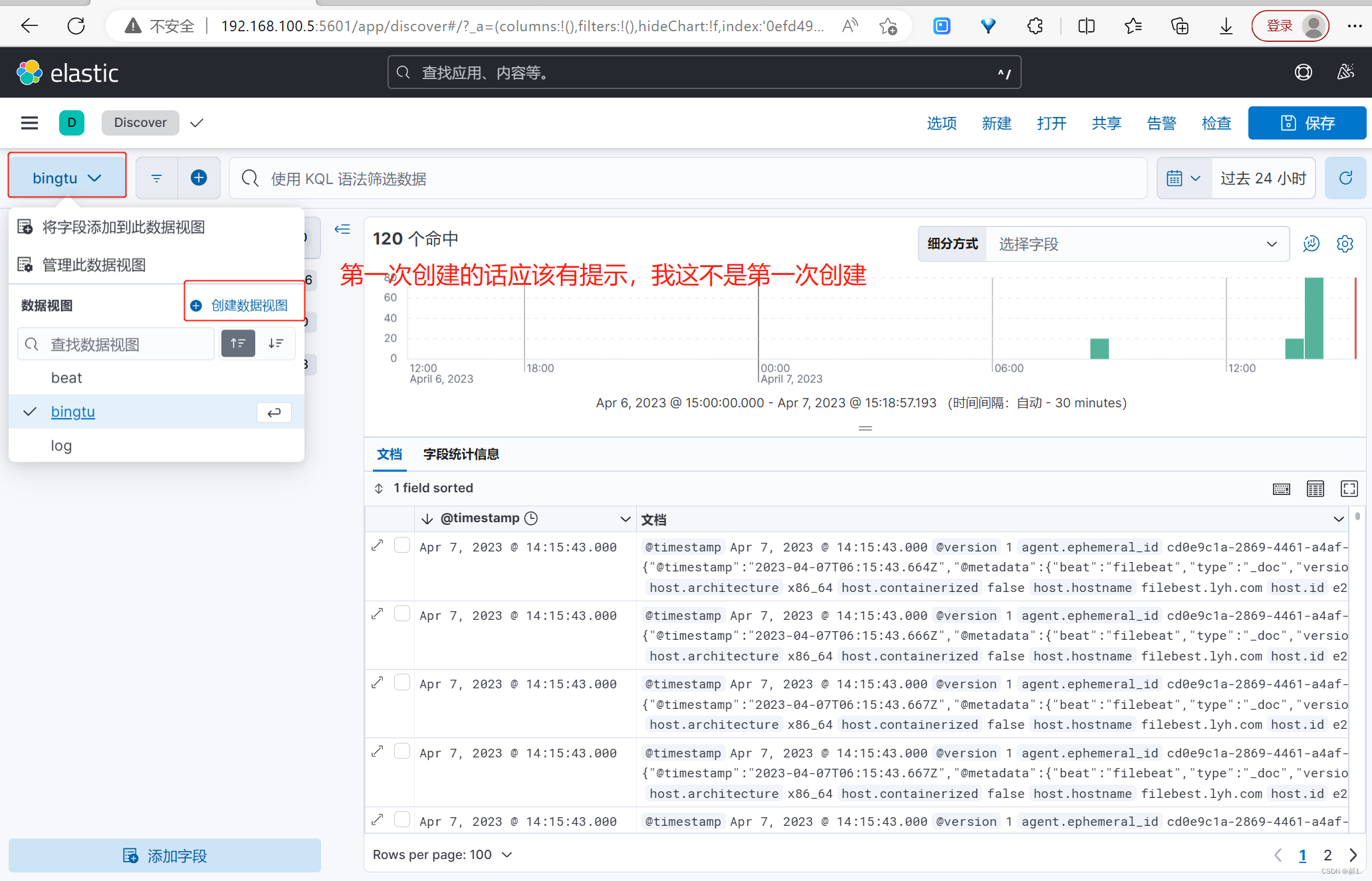Sort data views ascending

(238, 343)
